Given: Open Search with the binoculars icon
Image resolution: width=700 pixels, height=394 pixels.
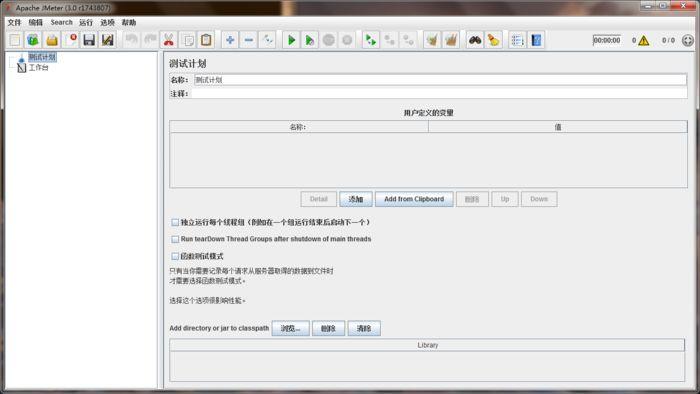Looking at the screenshot, I should pyautogui.click(x=475, y=40).
